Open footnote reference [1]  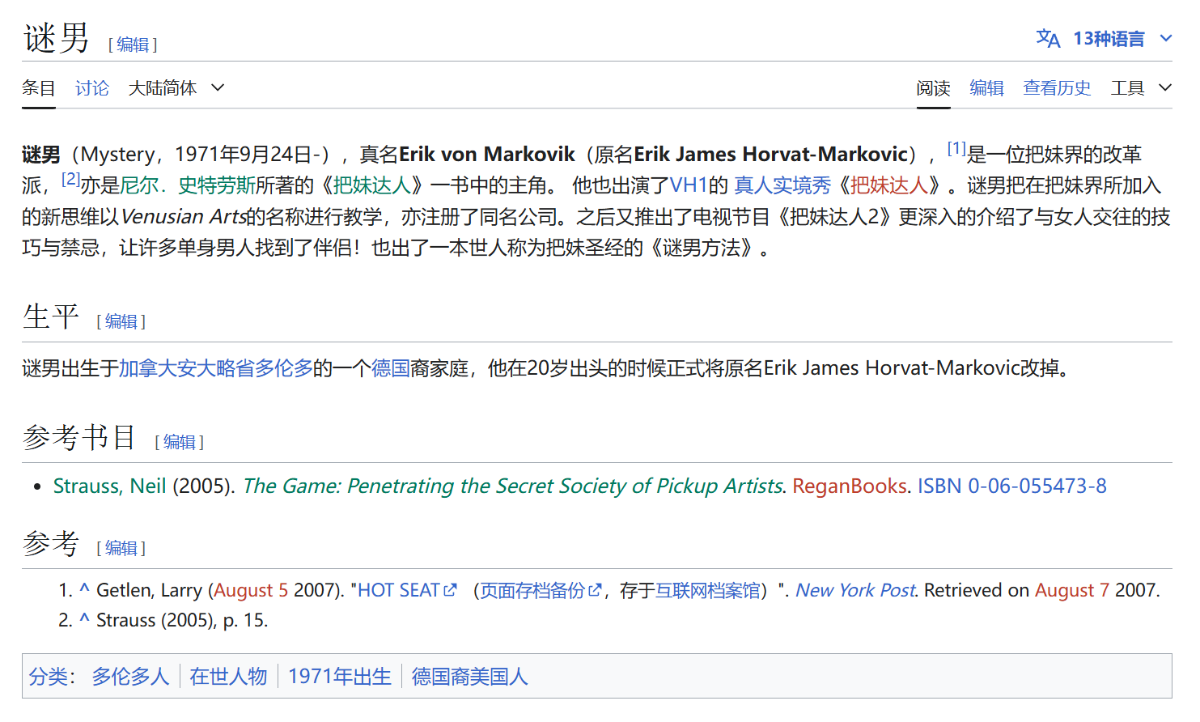(957, 149)
